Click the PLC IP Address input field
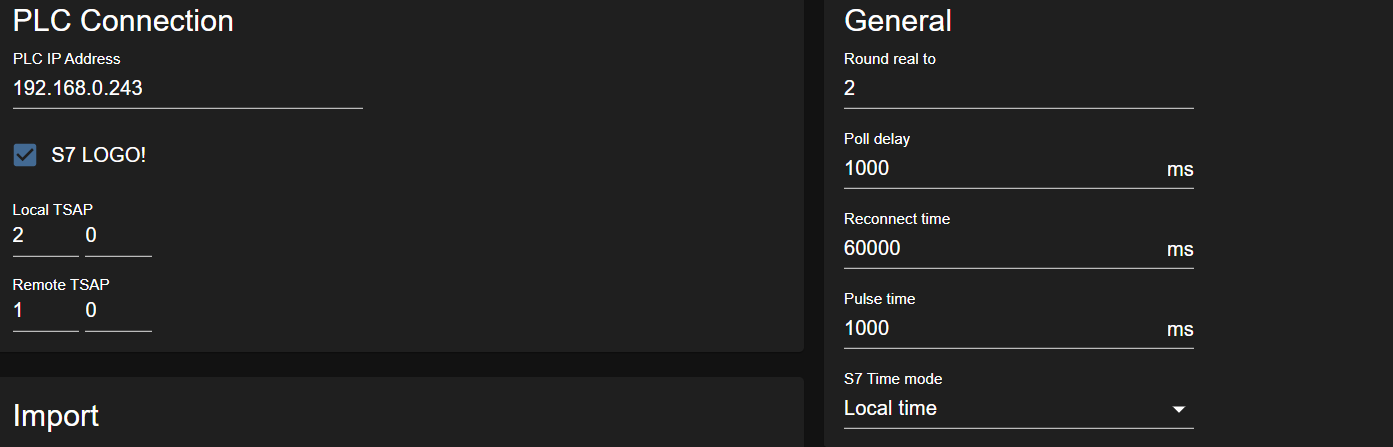This screenshot has width=1393, height=447. 187,88
